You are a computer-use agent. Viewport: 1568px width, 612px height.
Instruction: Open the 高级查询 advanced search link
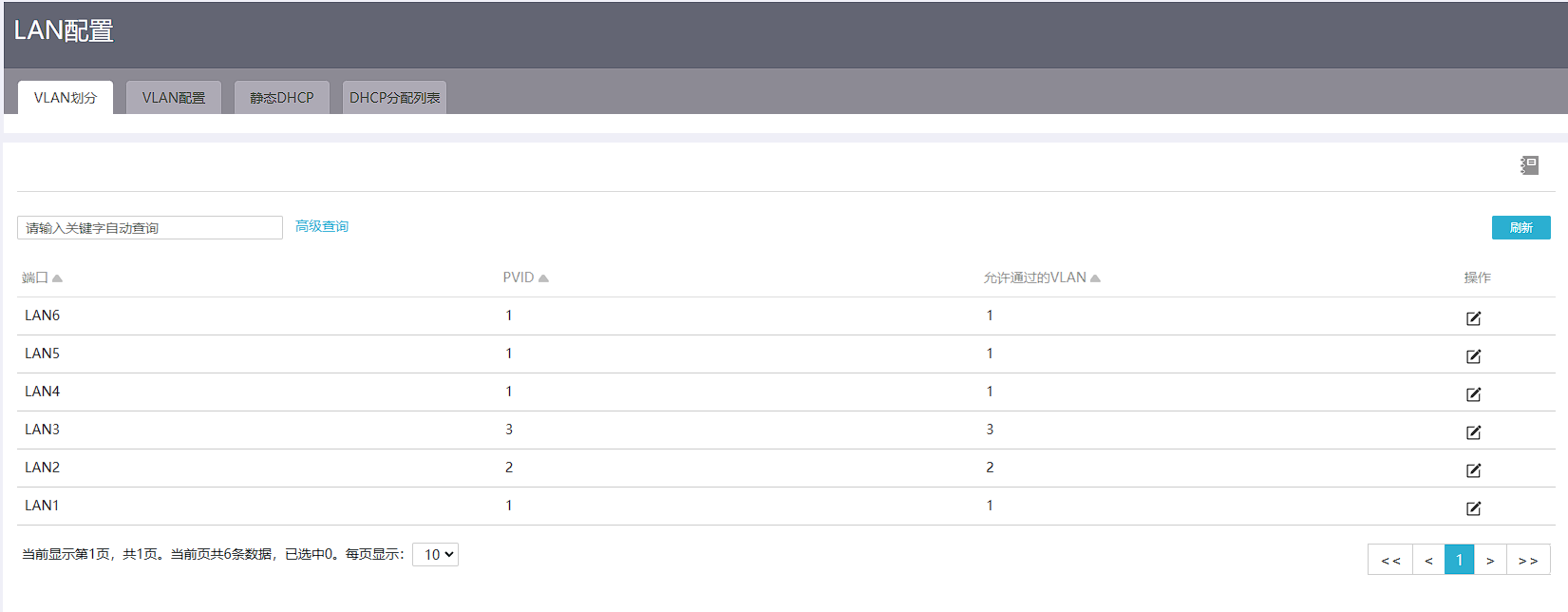[322, 226]
